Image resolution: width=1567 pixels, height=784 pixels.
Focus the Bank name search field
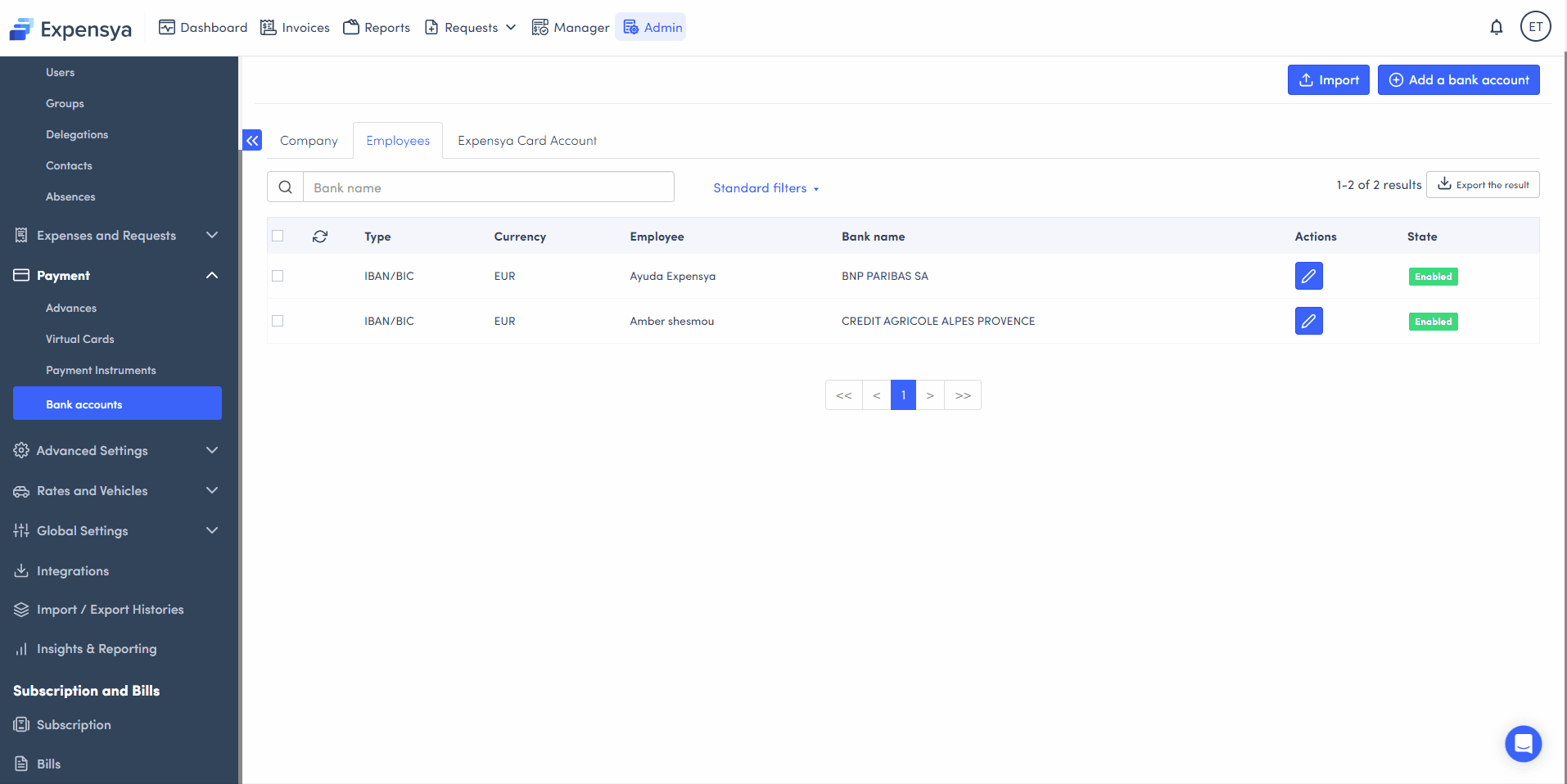coord(488,187)
